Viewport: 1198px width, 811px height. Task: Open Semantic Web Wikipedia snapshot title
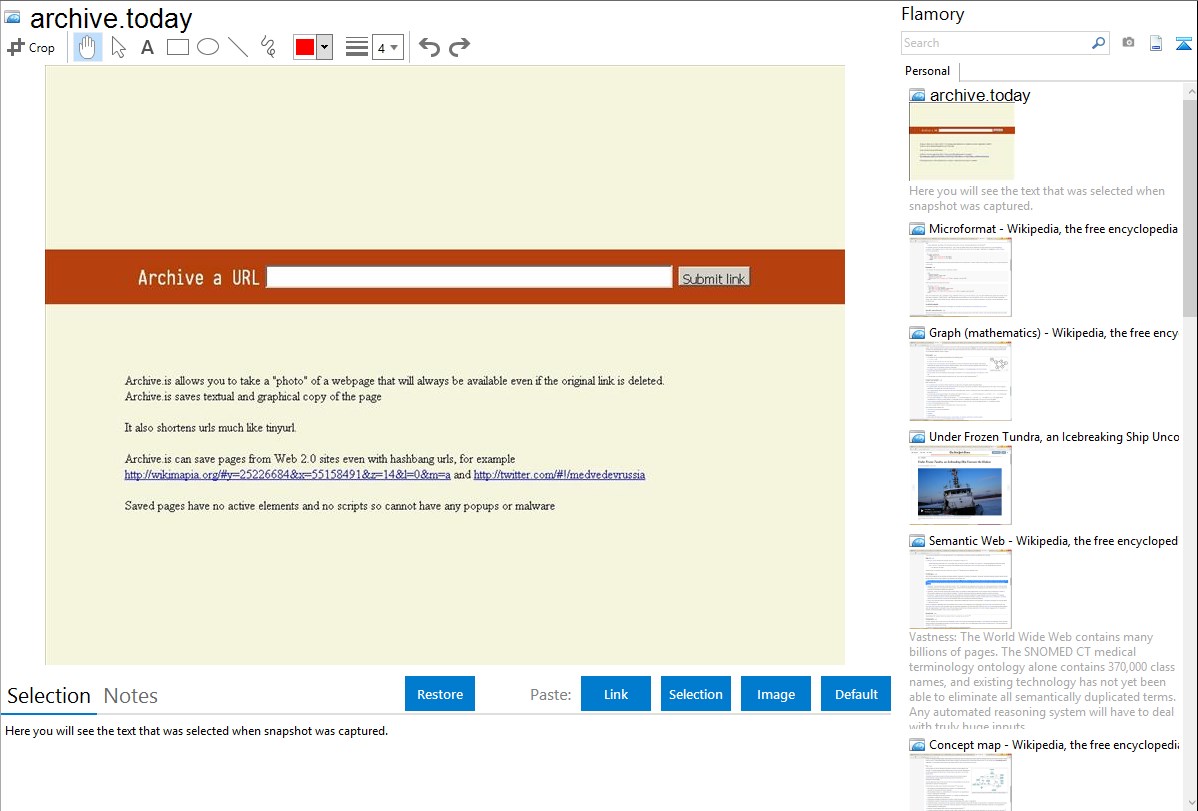1053,540
